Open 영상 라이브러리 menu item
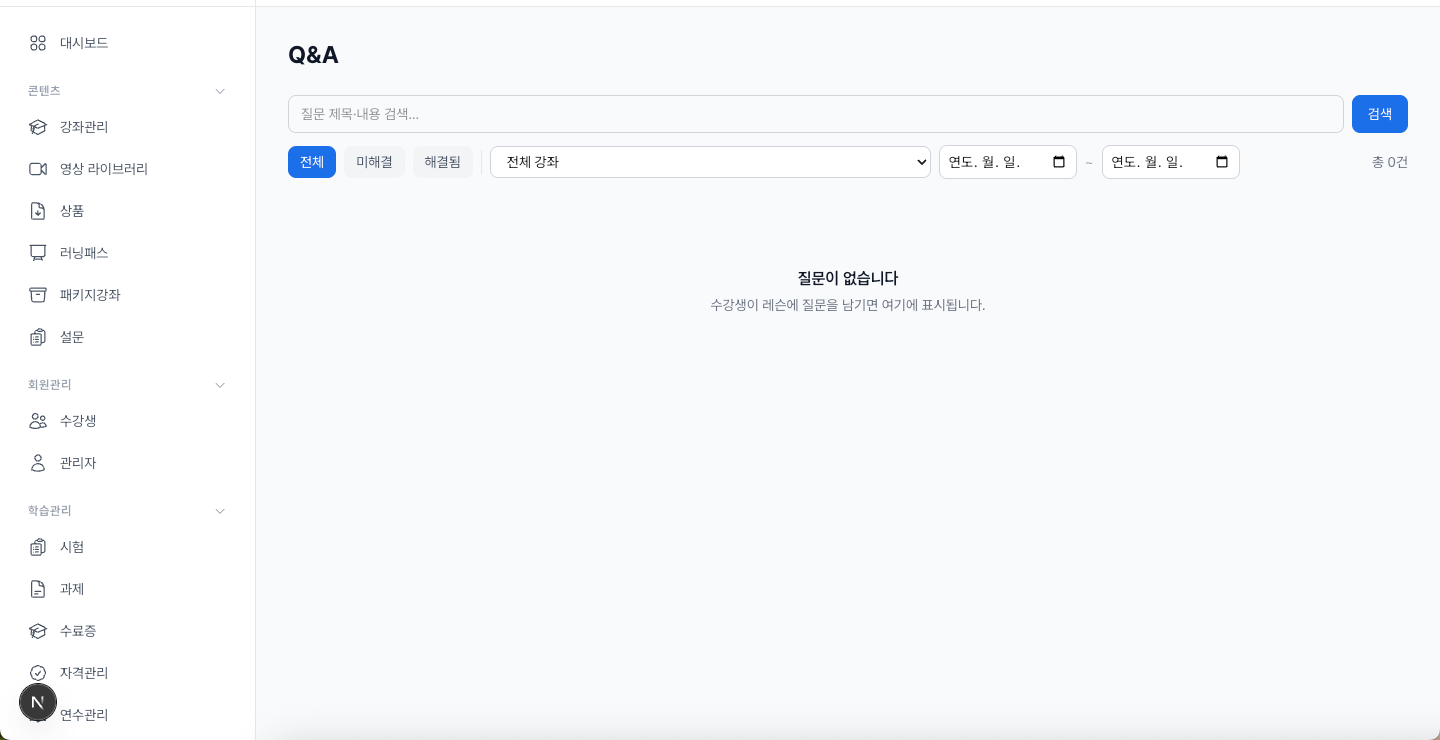 click(128, 169)
